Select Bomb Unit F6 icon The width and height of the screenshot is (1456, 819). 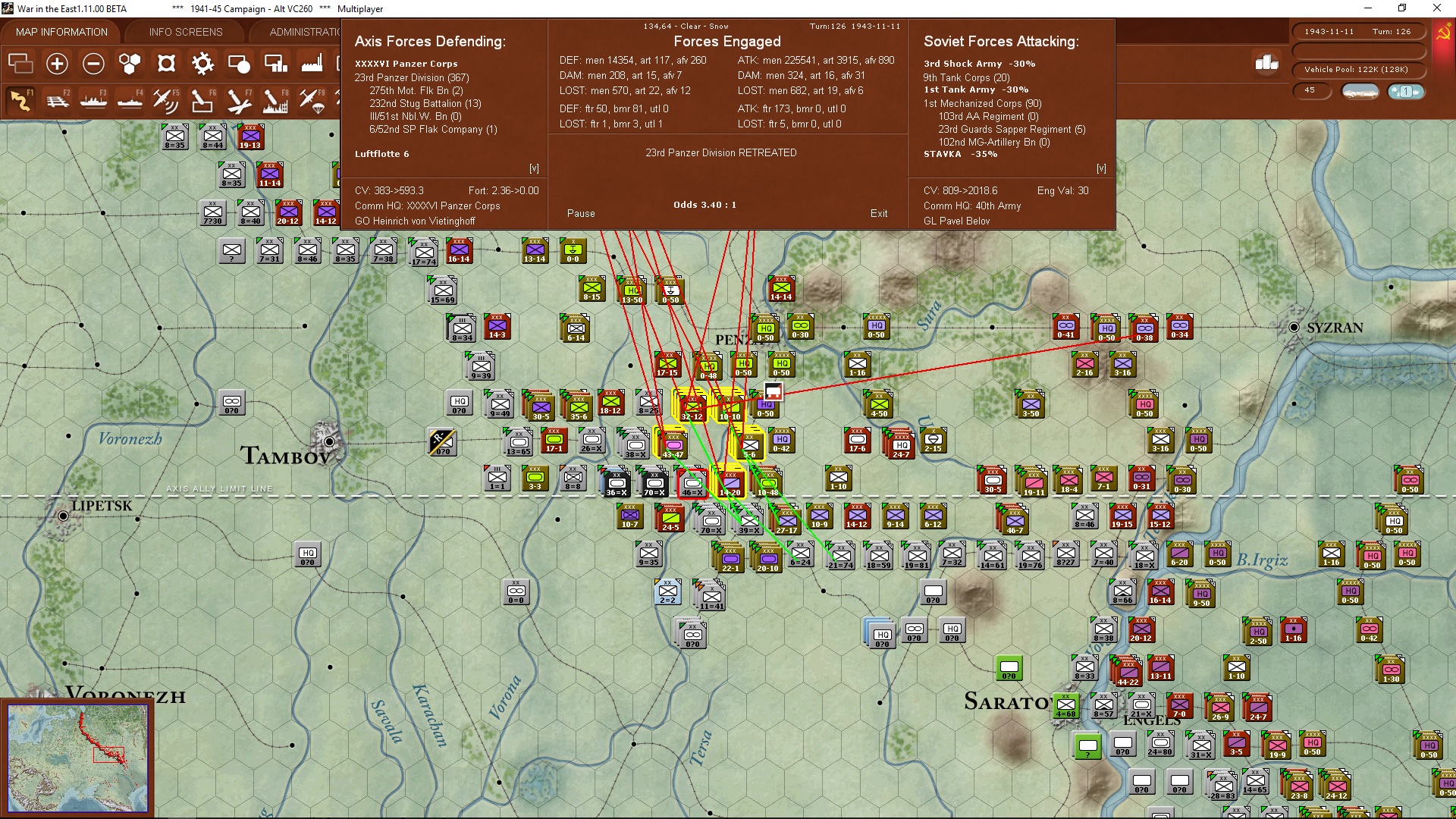pos(202,100)
